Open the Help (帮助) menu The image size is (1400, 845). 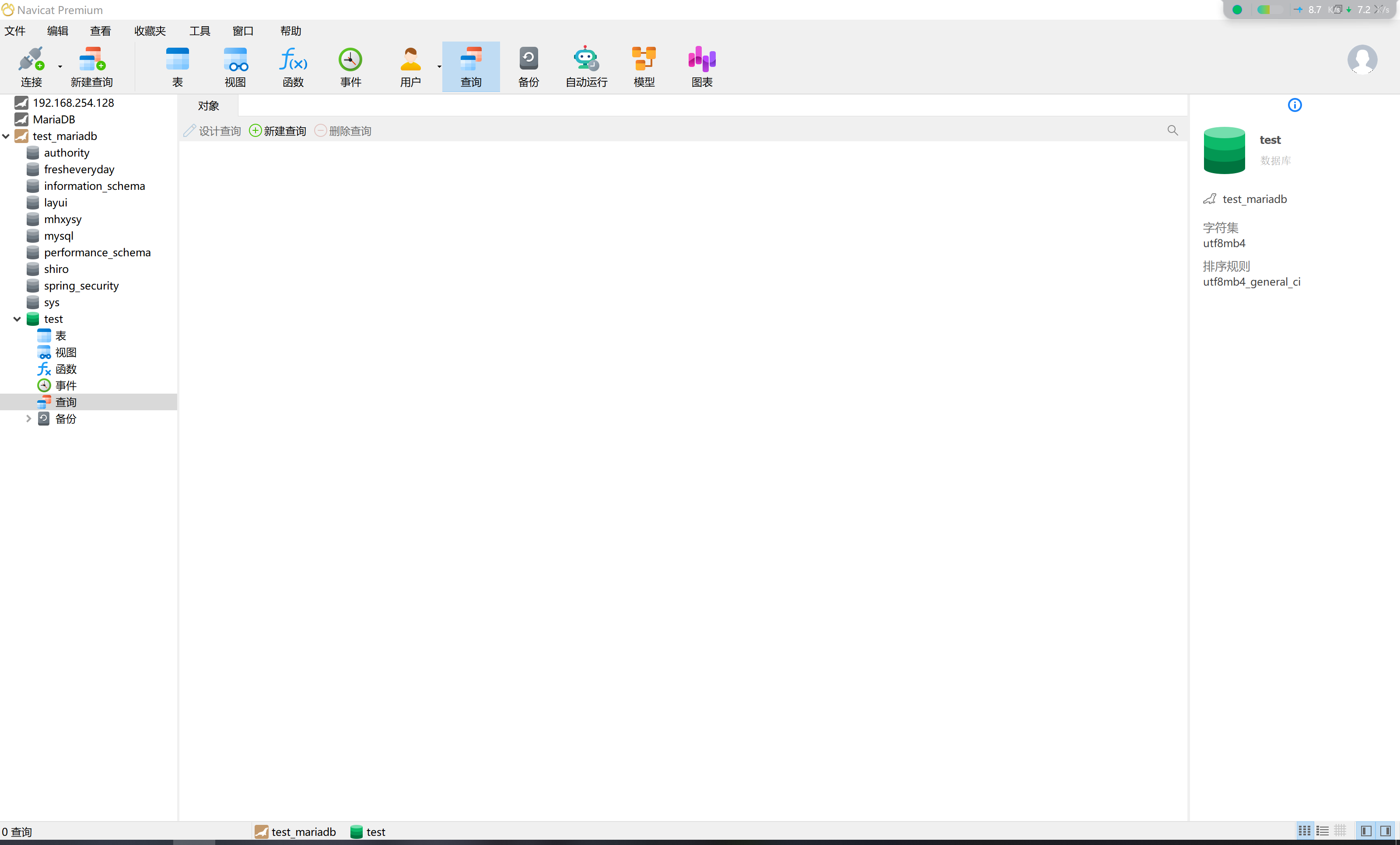(290, 31)
